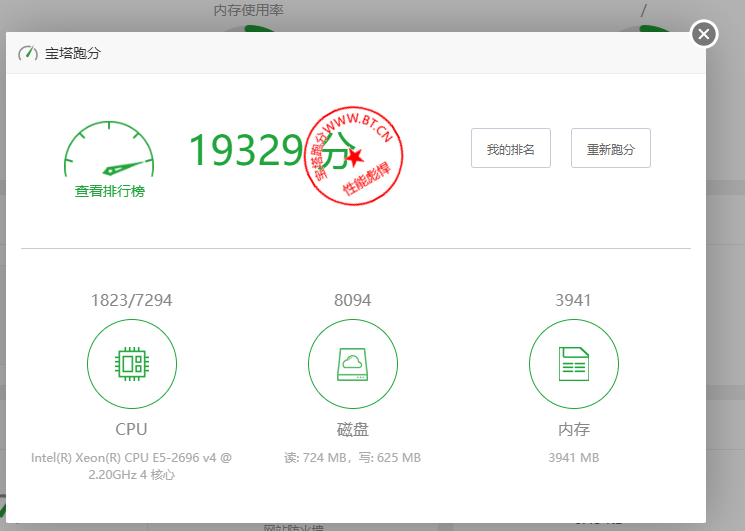Image resolution: width=745 pixels, height=531 pixels.
Task: Select the disk score 8094
Action: tap(353, 301)
